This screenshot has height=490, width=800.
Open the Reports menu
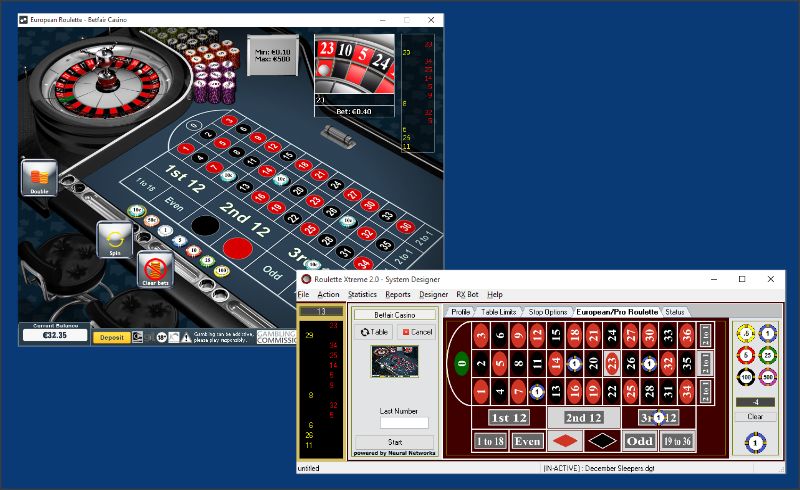click(x=398, y=295)
